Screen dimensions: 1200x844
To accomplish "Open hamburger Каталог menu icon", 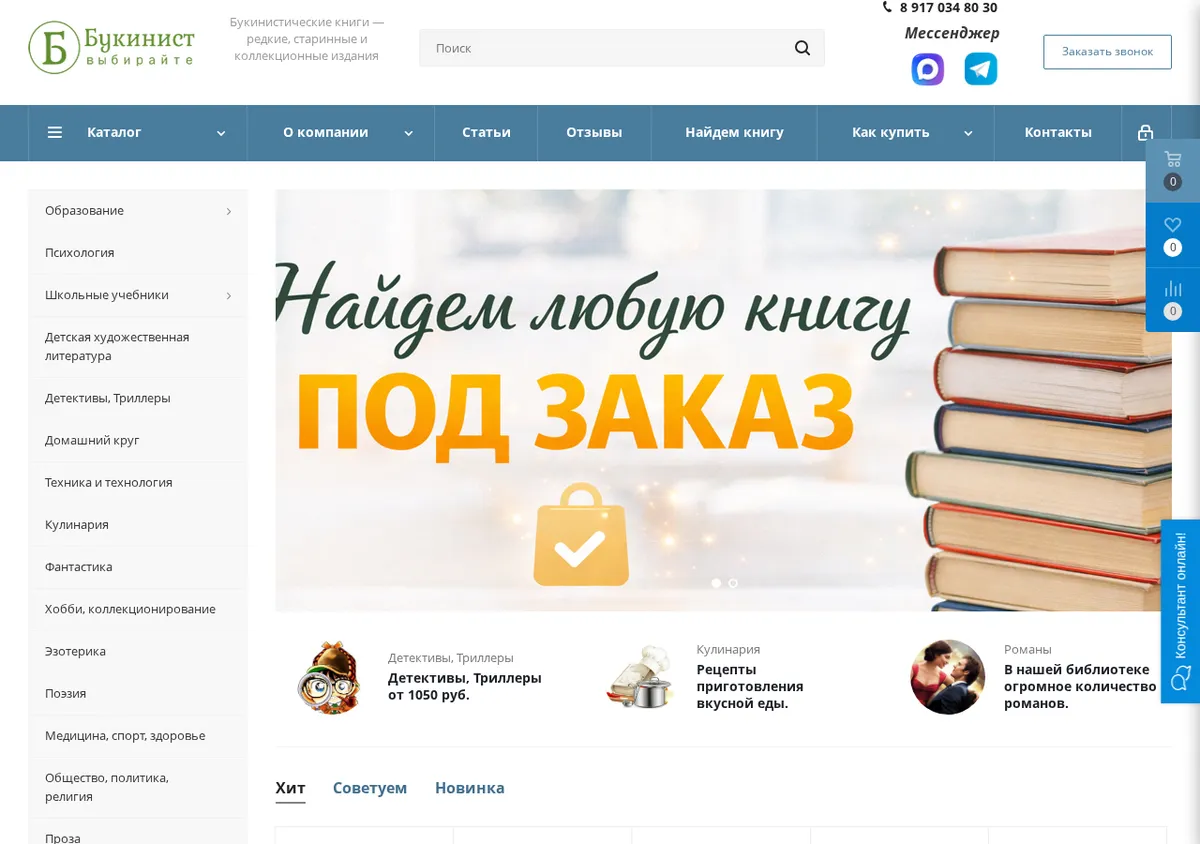I will pyautogui.click(x=55, y=132).
